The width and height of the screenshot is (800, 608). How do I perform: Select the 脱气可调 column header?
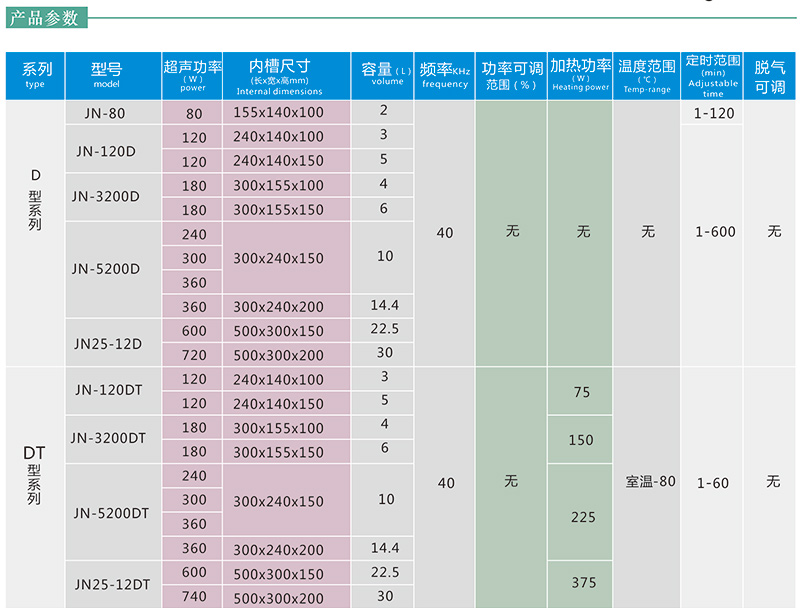click(770, 76)
